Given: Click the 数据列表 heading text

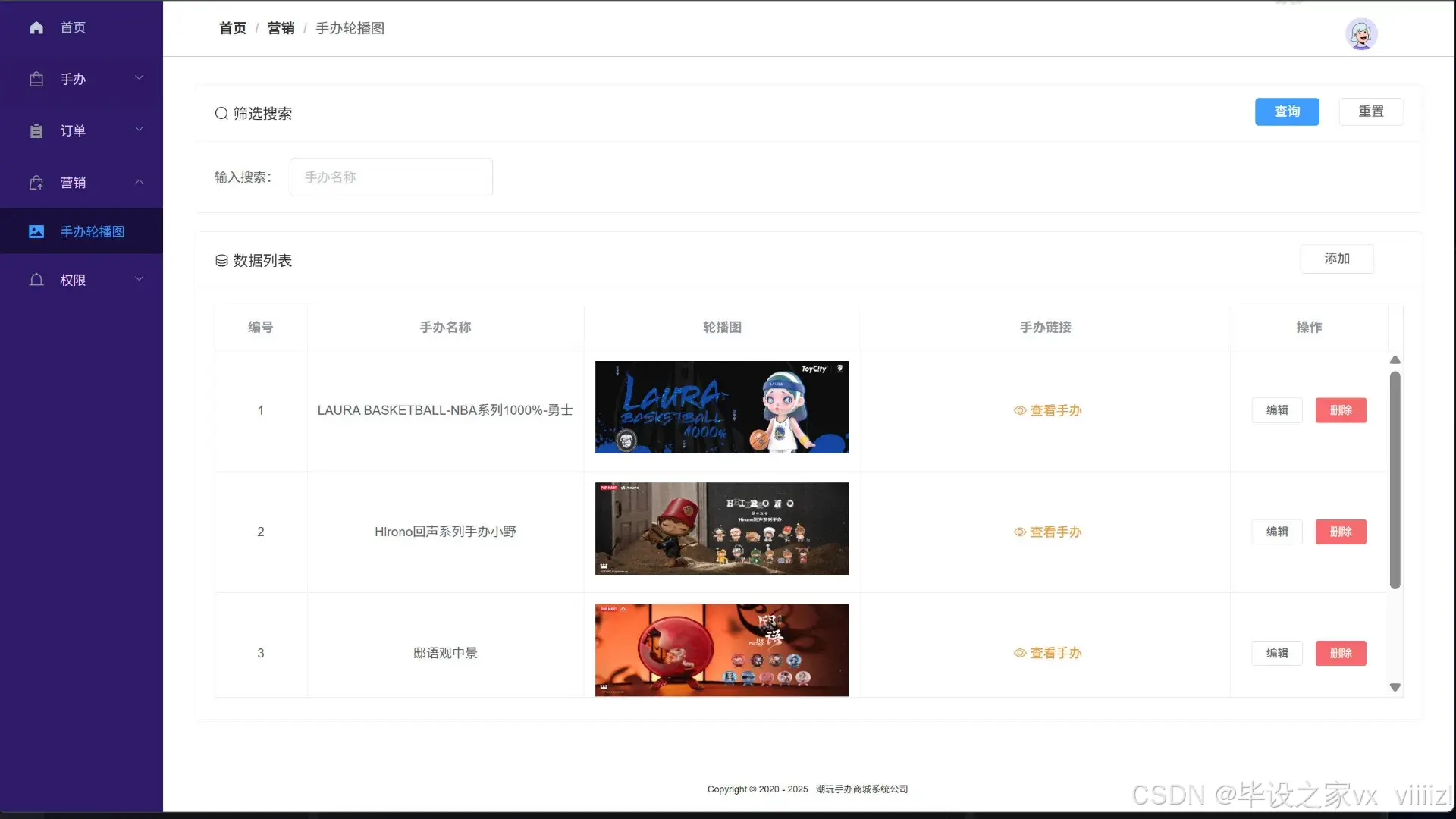Looking at the screenshot, I should point(262,260).
